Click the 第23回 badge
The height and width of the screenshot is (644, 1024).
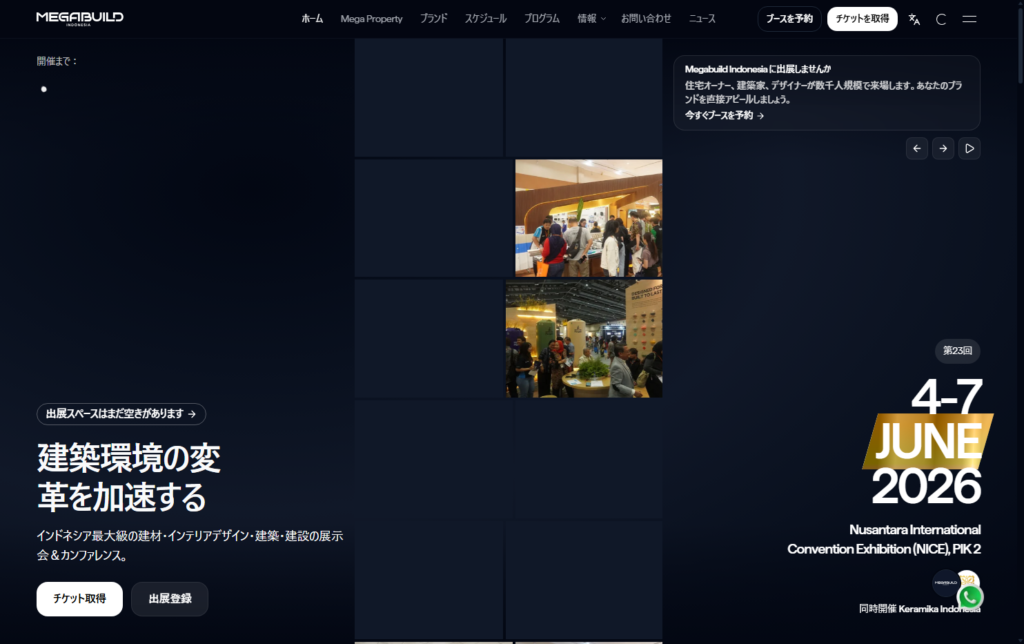[955, 351]
